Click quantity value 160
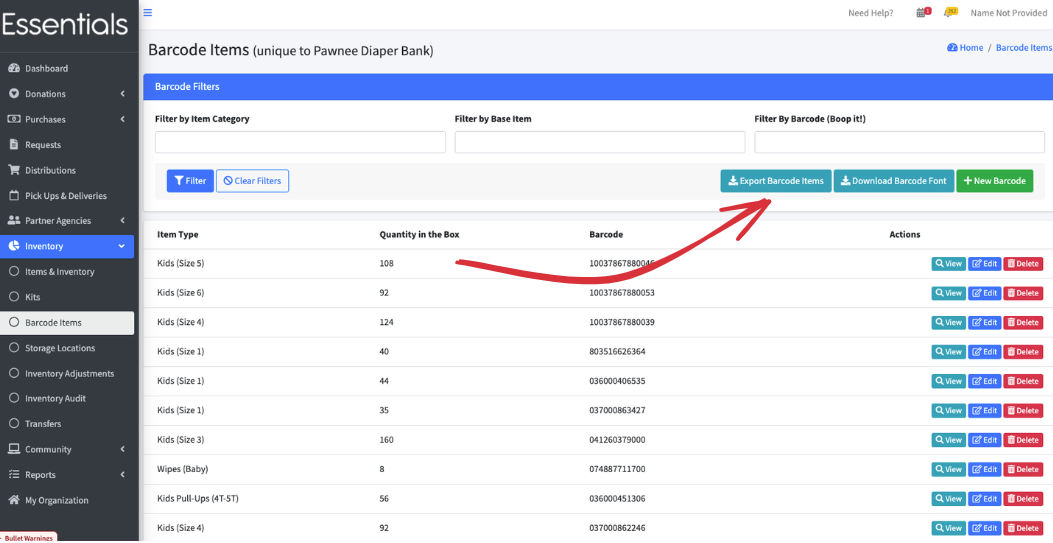The height and width of the screenshot is (543, 1053). pyautogui.click(x=386, y=440)
